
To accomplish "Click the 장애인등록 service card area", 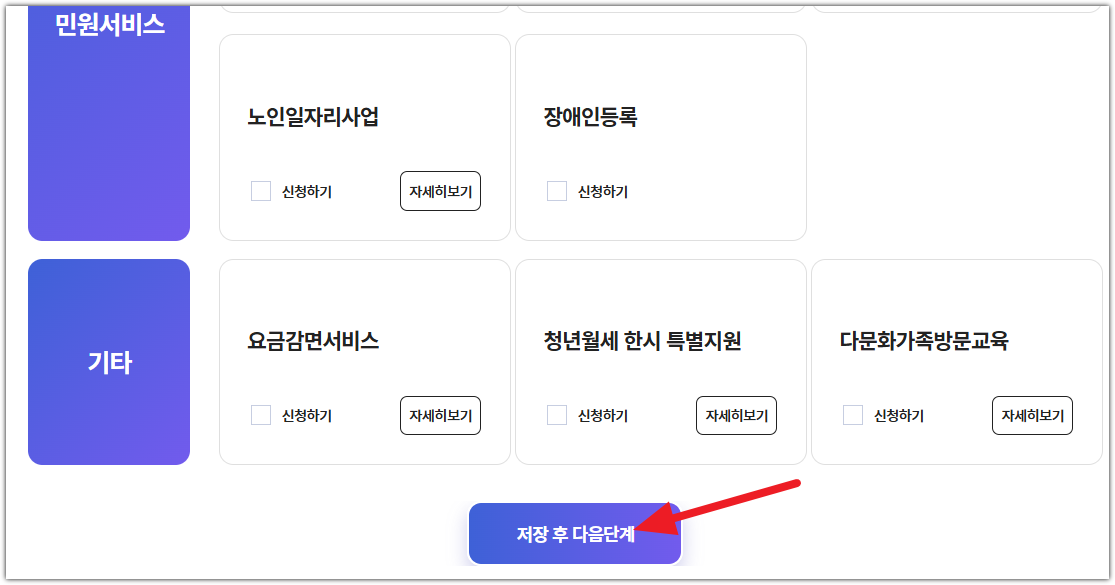I will pyautogui.click(x=660, y=137).
